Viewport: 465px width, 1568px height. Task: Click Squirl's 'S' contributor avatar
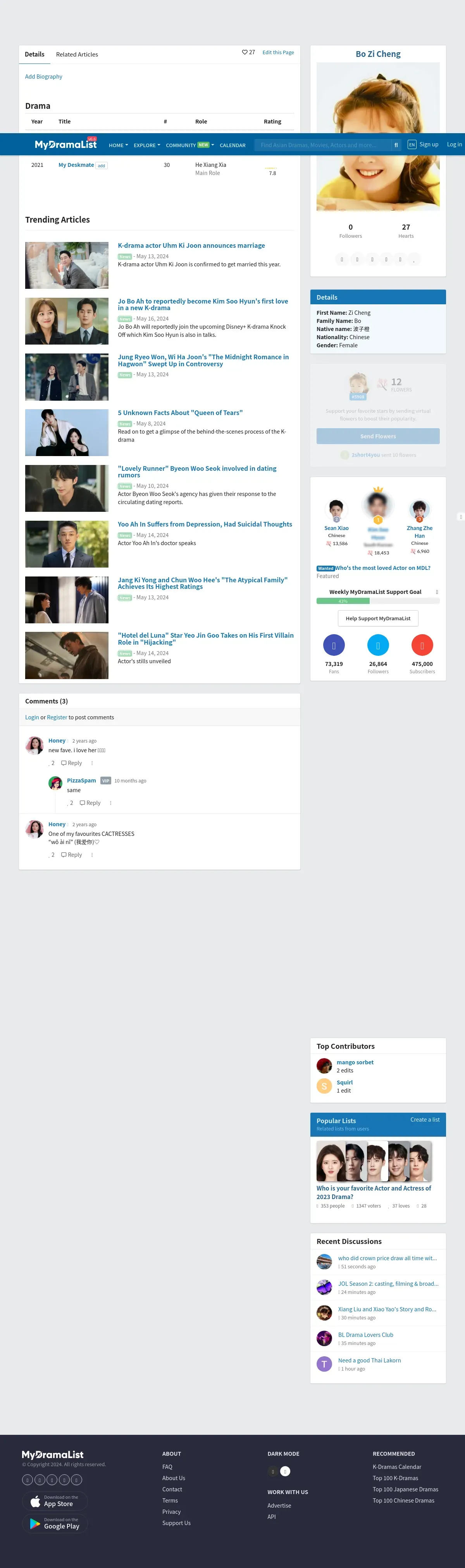pyautogui.click(x=324, y=1086)
